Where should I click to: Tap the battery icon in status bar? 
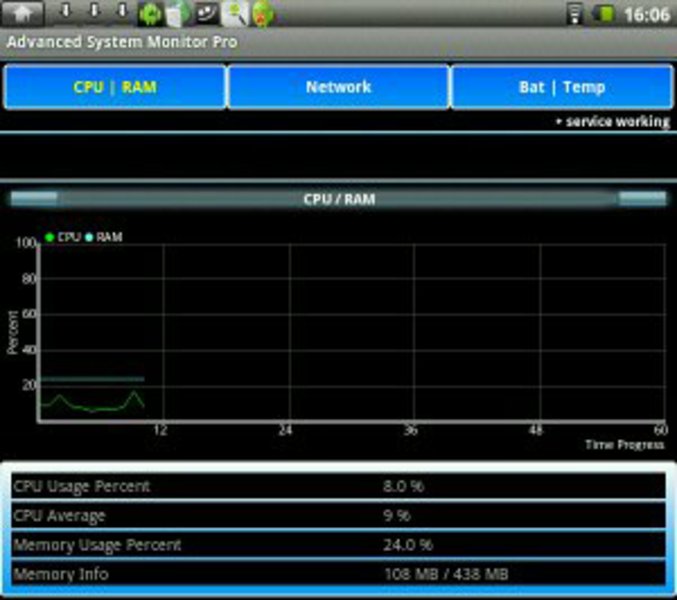click(604, 15)
